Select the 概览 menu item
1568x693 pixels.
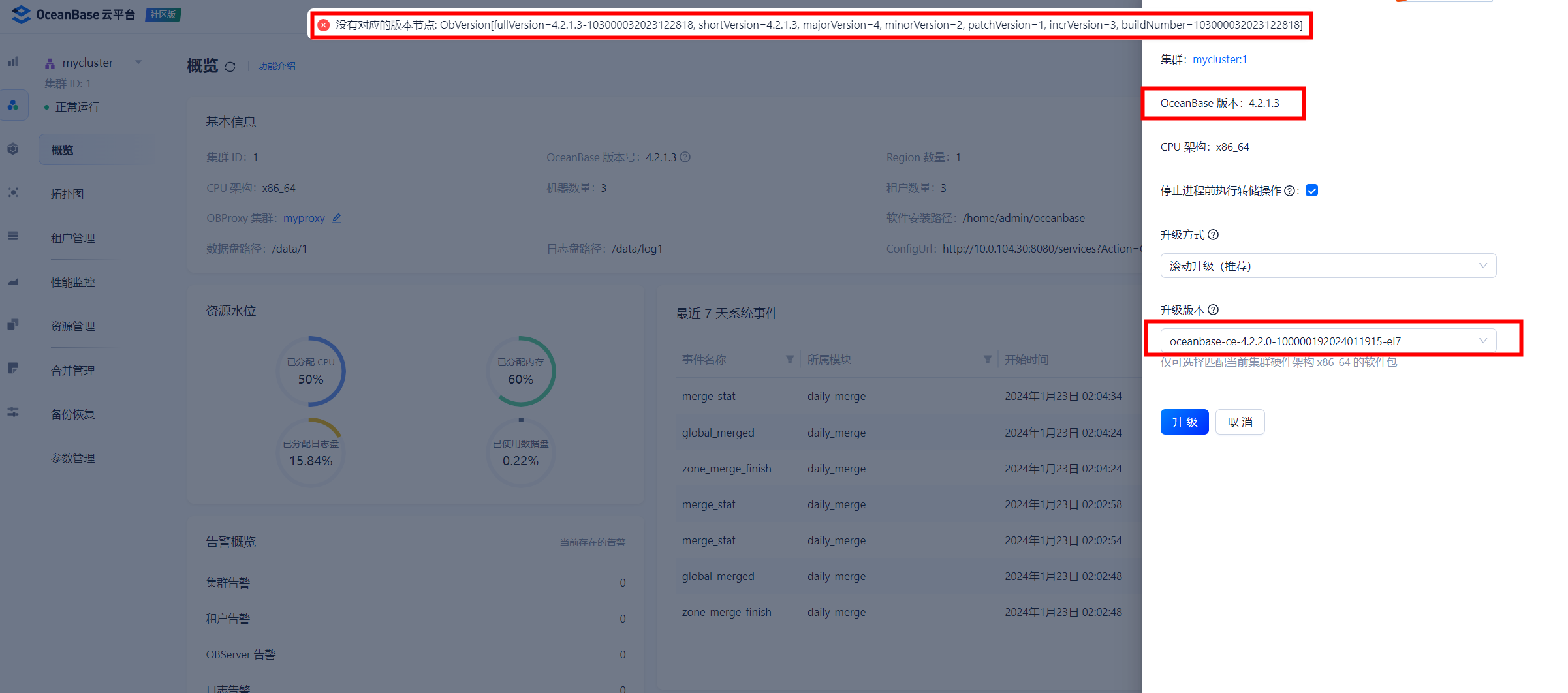click(x=98, y=150)
